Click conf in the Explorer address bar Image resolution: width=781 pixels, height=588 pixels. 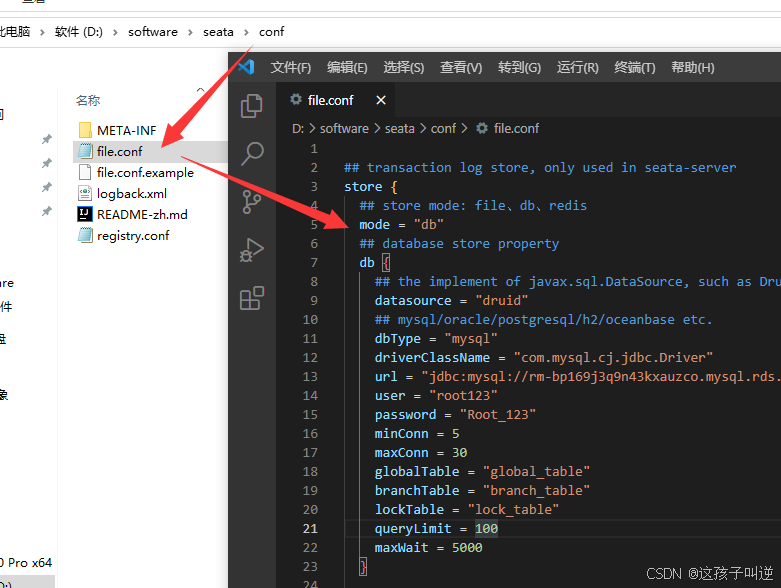click(x=271, y=32)
